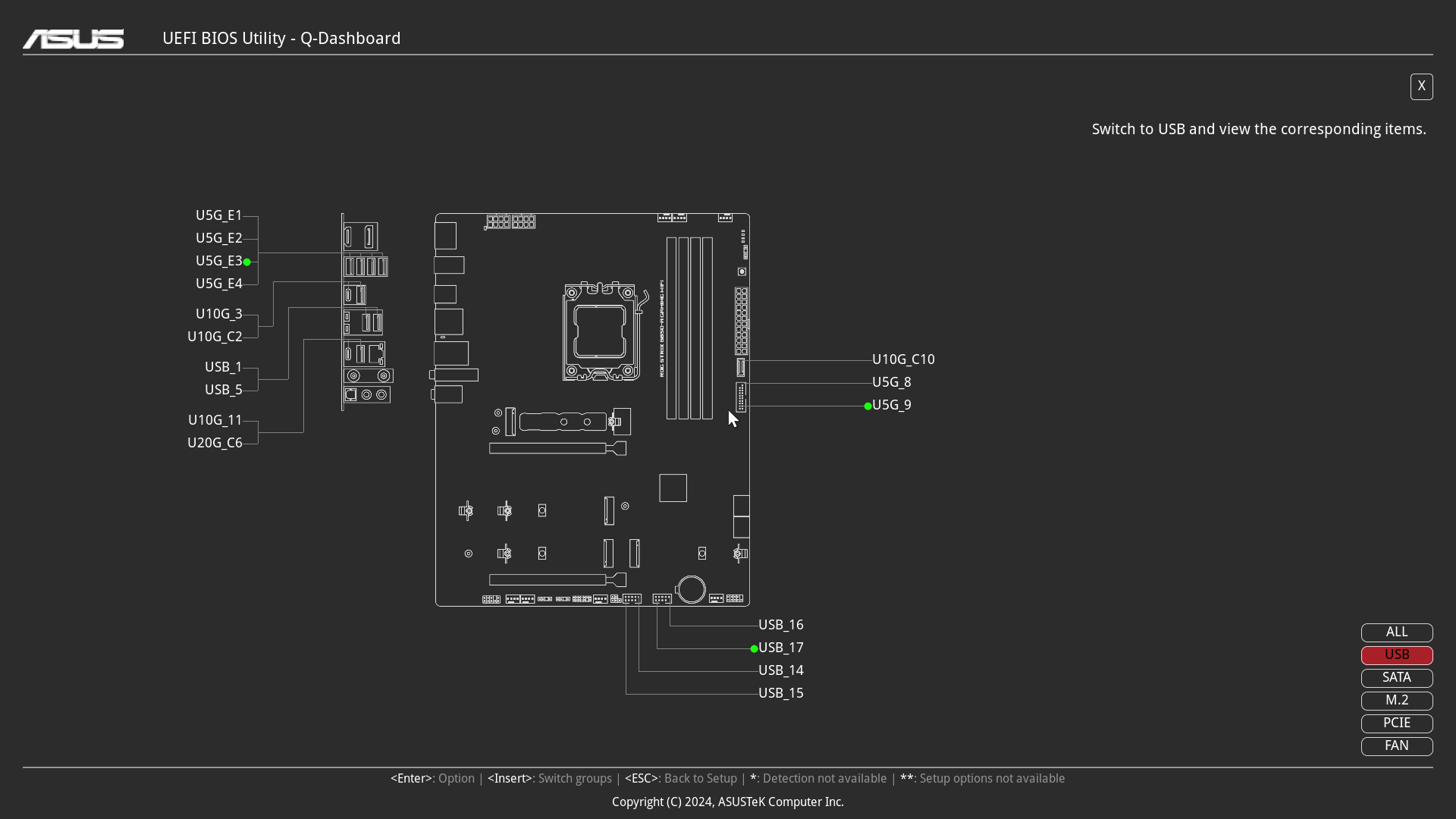Switch to the USB filter
This screenshot has height=819, width=1456.
pyautogui.click(x=1397, y=655)
